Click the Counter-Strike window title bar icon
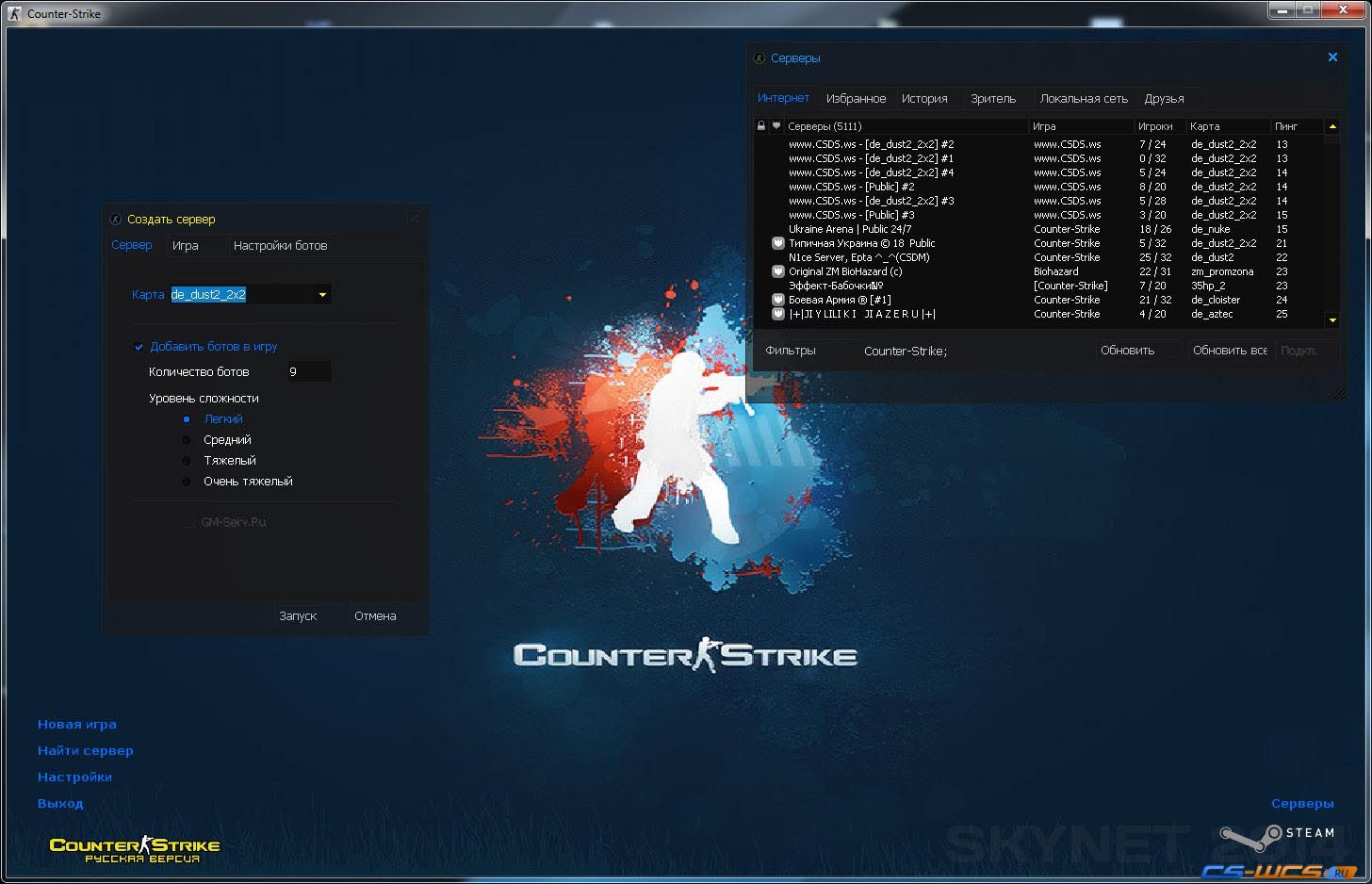Viewport: 1372px width, 884px height. coord(14,14)
